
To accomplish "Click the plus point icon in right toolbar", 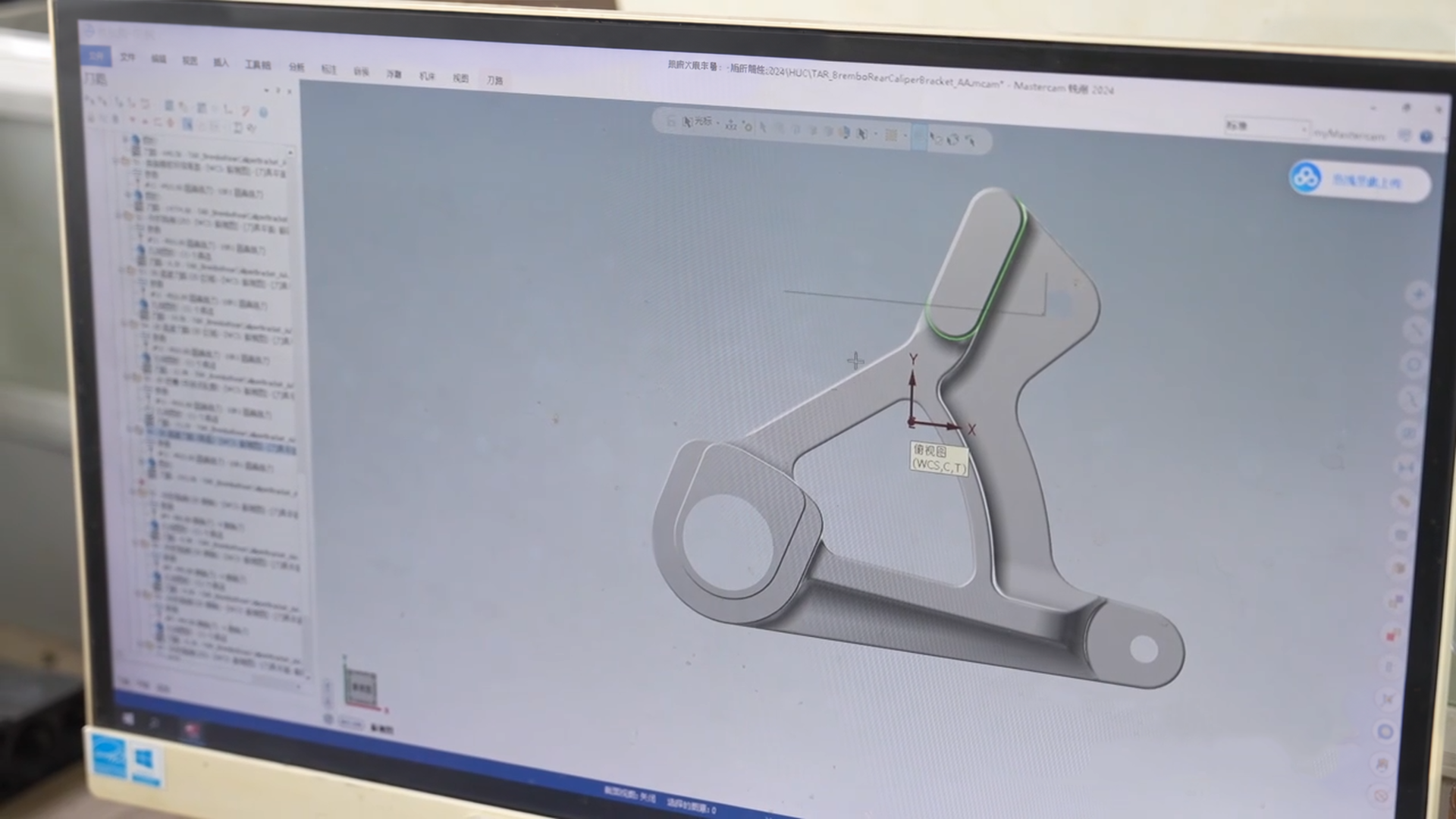I will coord(1419,294).
